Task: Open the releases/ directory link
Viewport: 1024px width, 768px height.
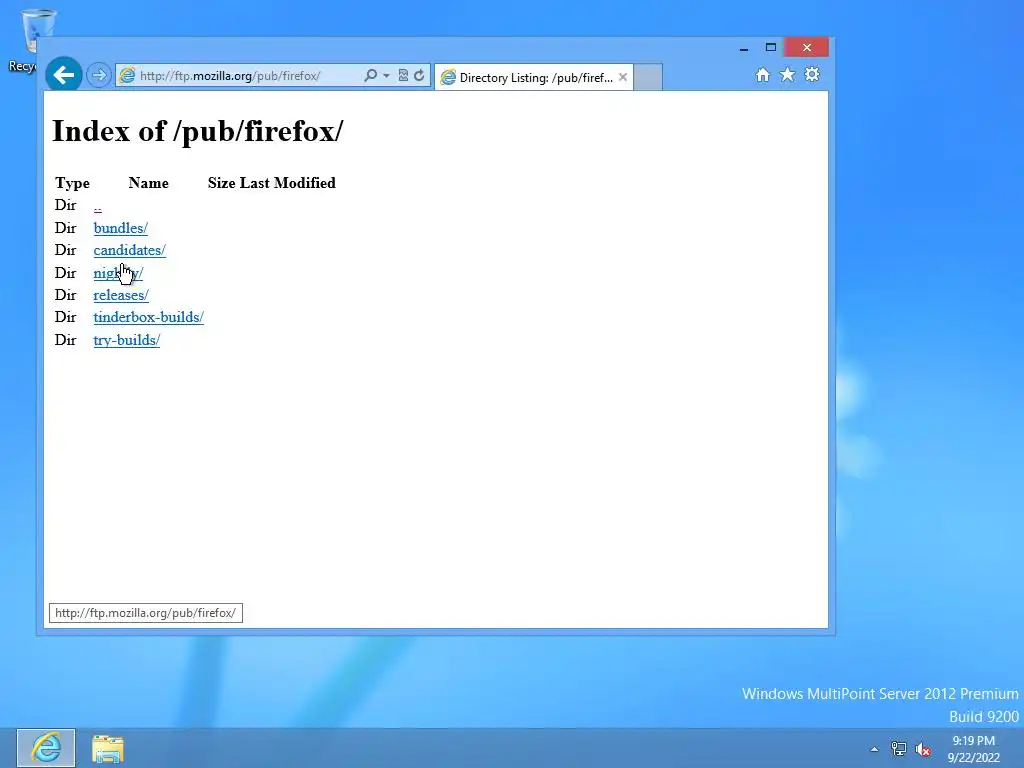Action: tap(121, 295)
